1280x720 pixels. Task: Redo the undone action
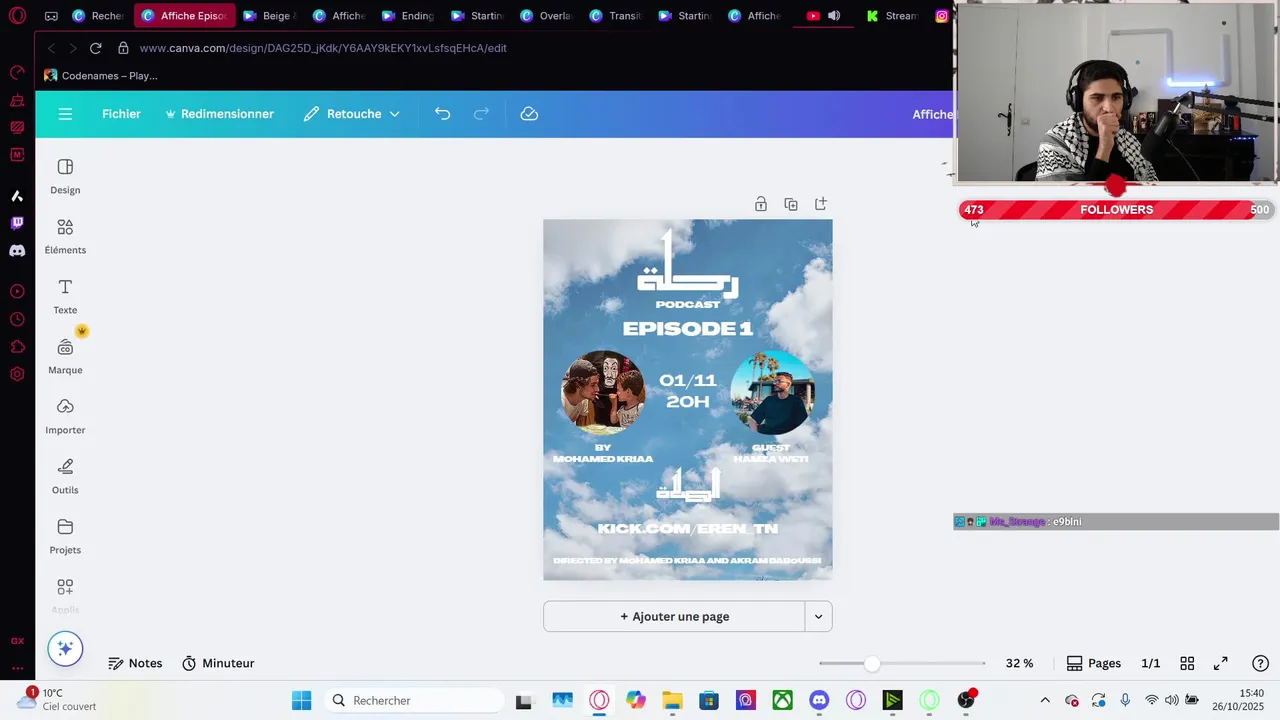481,114
